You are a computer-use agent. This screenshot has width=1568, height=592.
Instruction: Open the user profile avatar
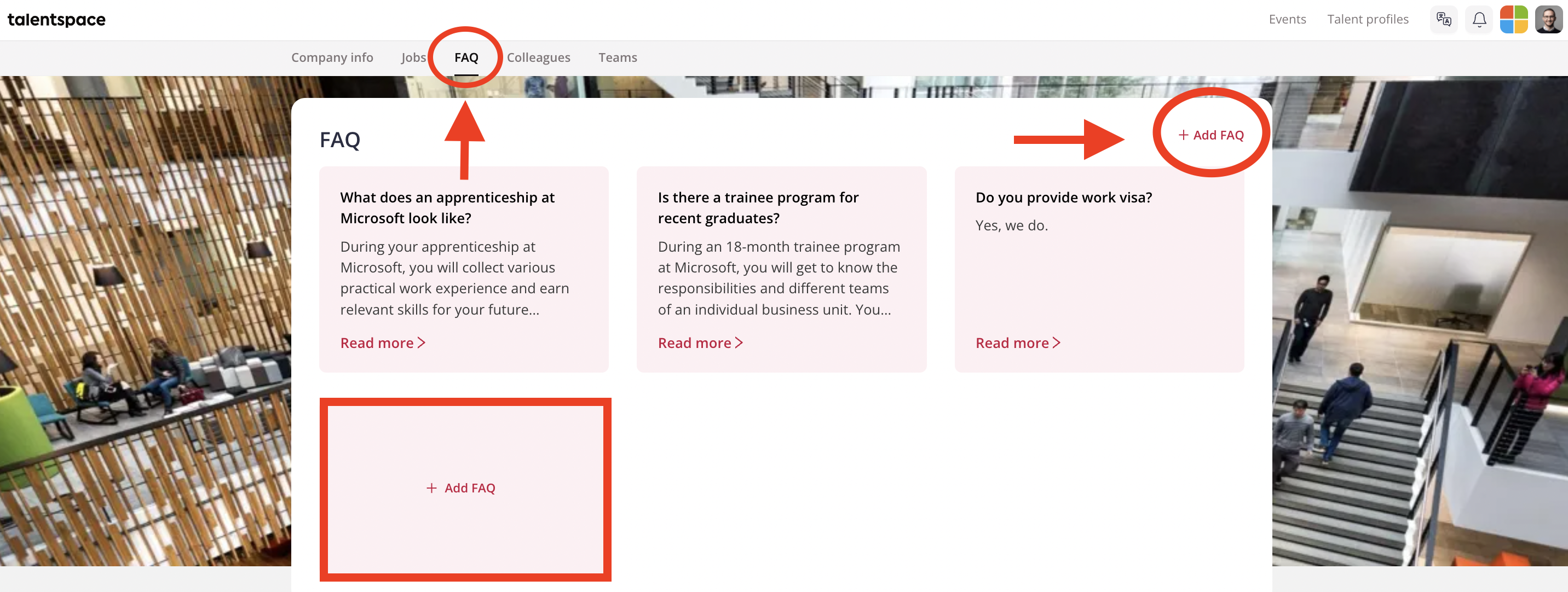(1548, 20)
